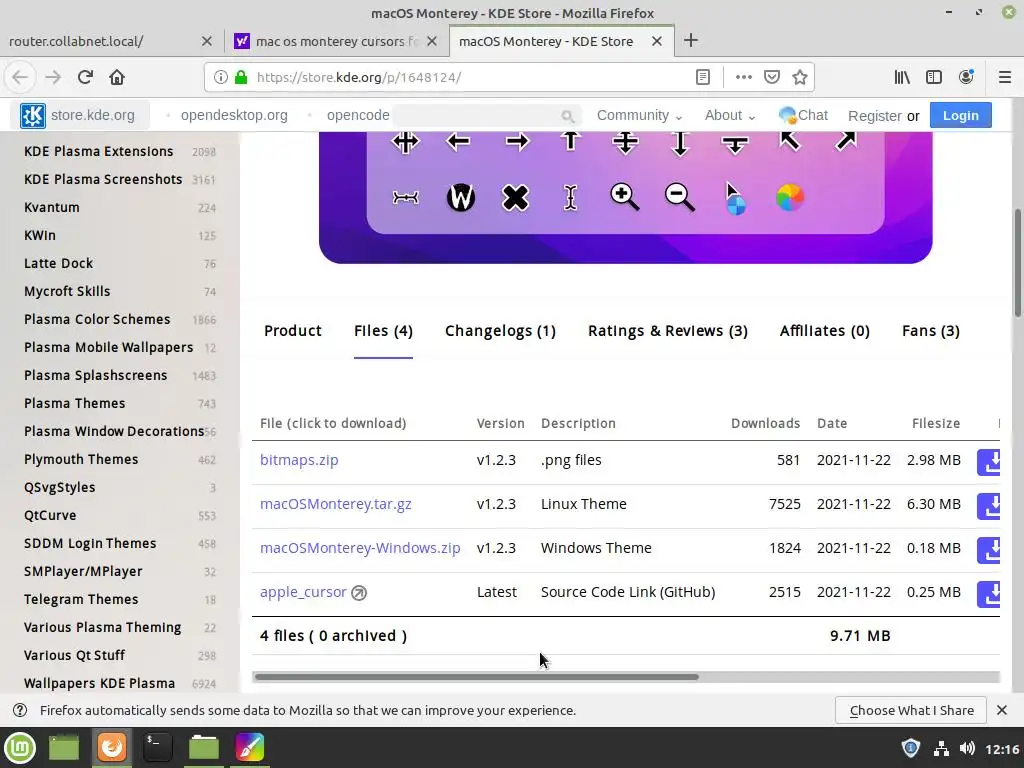Open a new tab with plus button

tap(690, 40)
